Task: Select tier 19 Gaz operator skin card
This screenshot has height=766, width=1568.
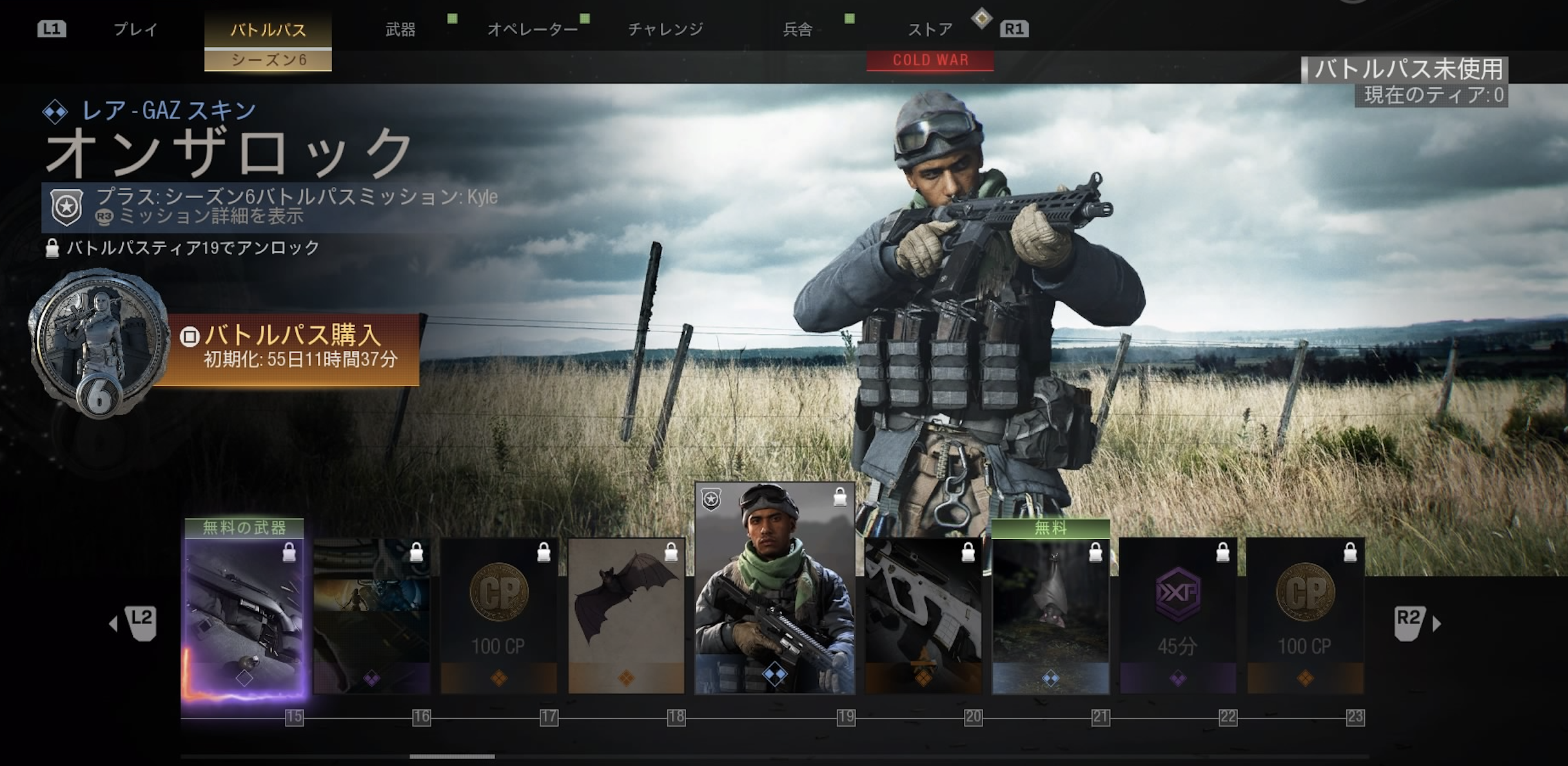Action: (775, 588)
